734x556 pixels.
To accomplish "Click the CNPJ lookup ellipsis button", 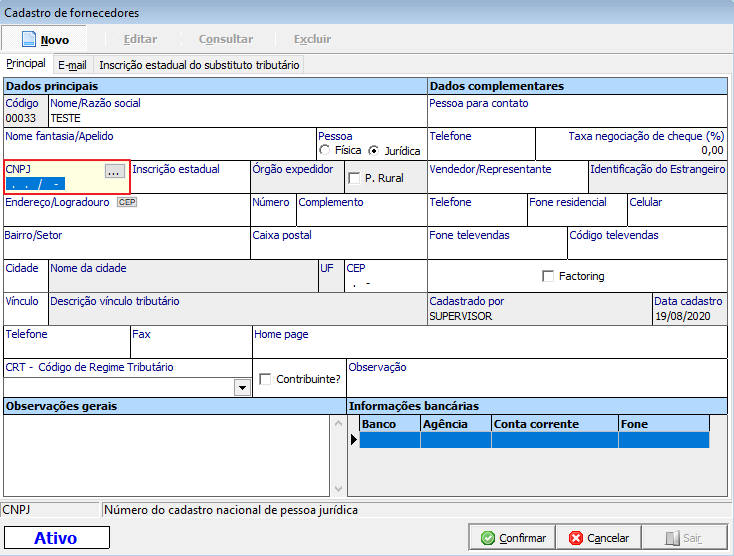I will 114,171.
